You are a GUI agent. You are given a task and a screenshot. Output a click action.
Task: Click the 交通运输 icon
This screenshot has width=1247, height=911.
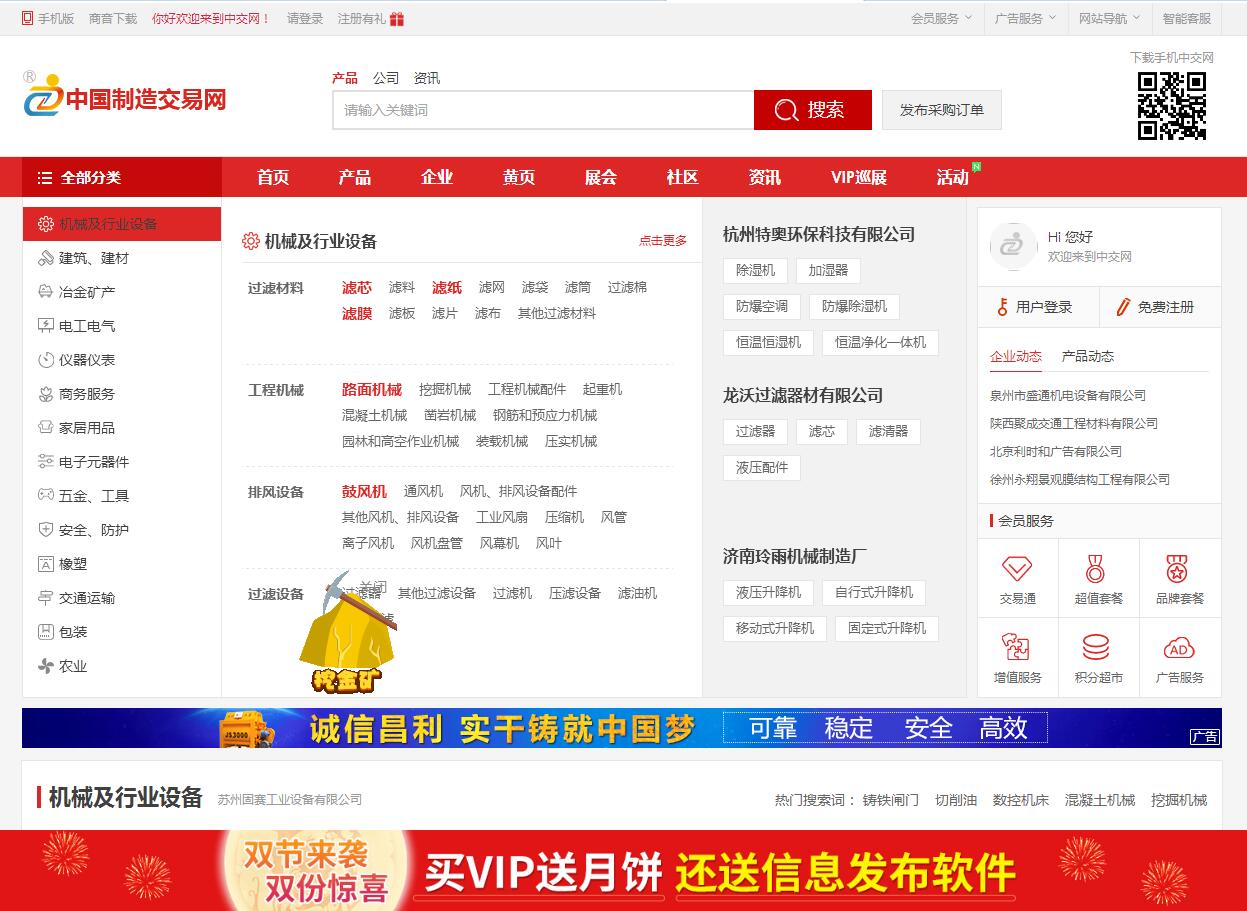(45, 598)
